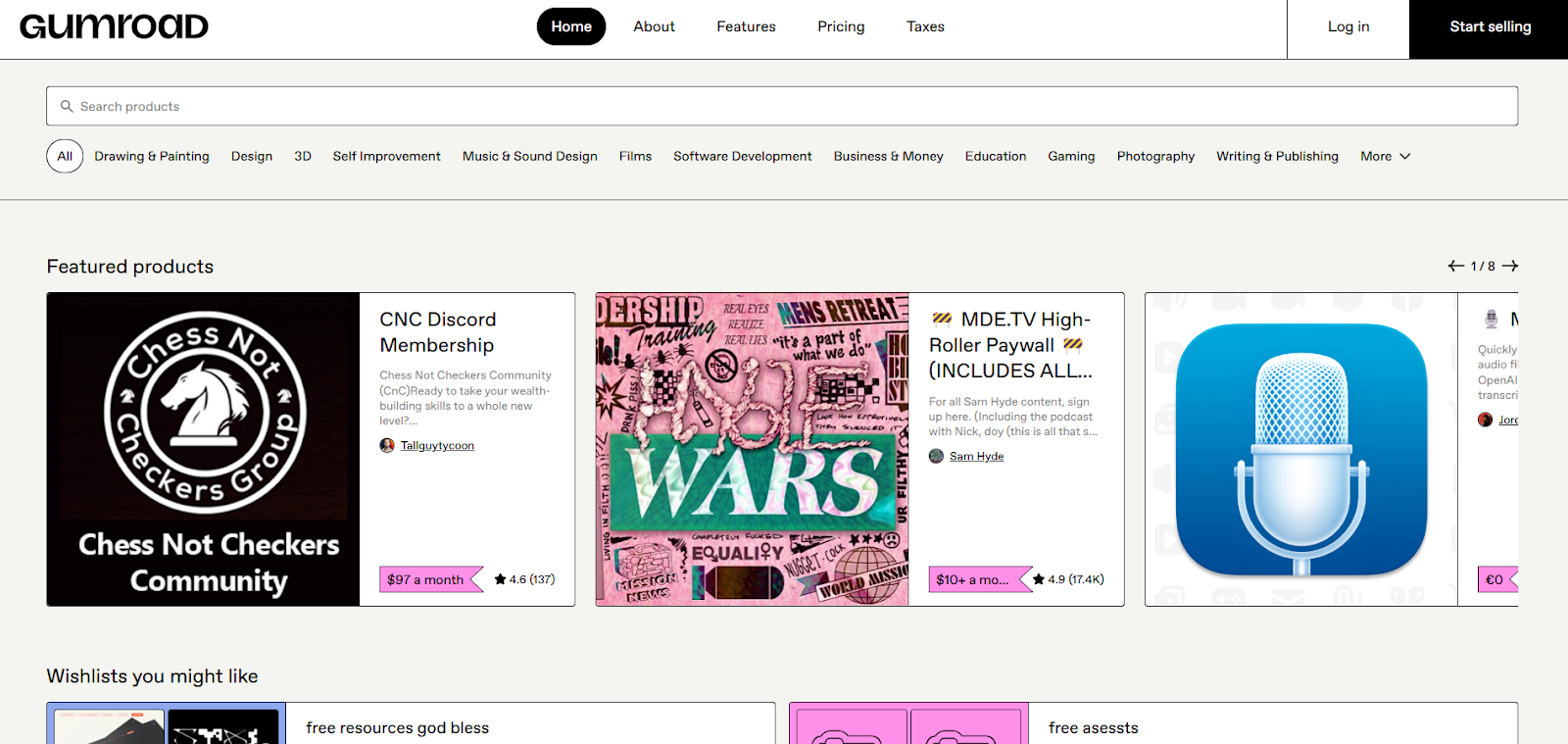Go to next featured products slide
The width and height of the screenshot is (1568, 744).
coord(1510,266)
